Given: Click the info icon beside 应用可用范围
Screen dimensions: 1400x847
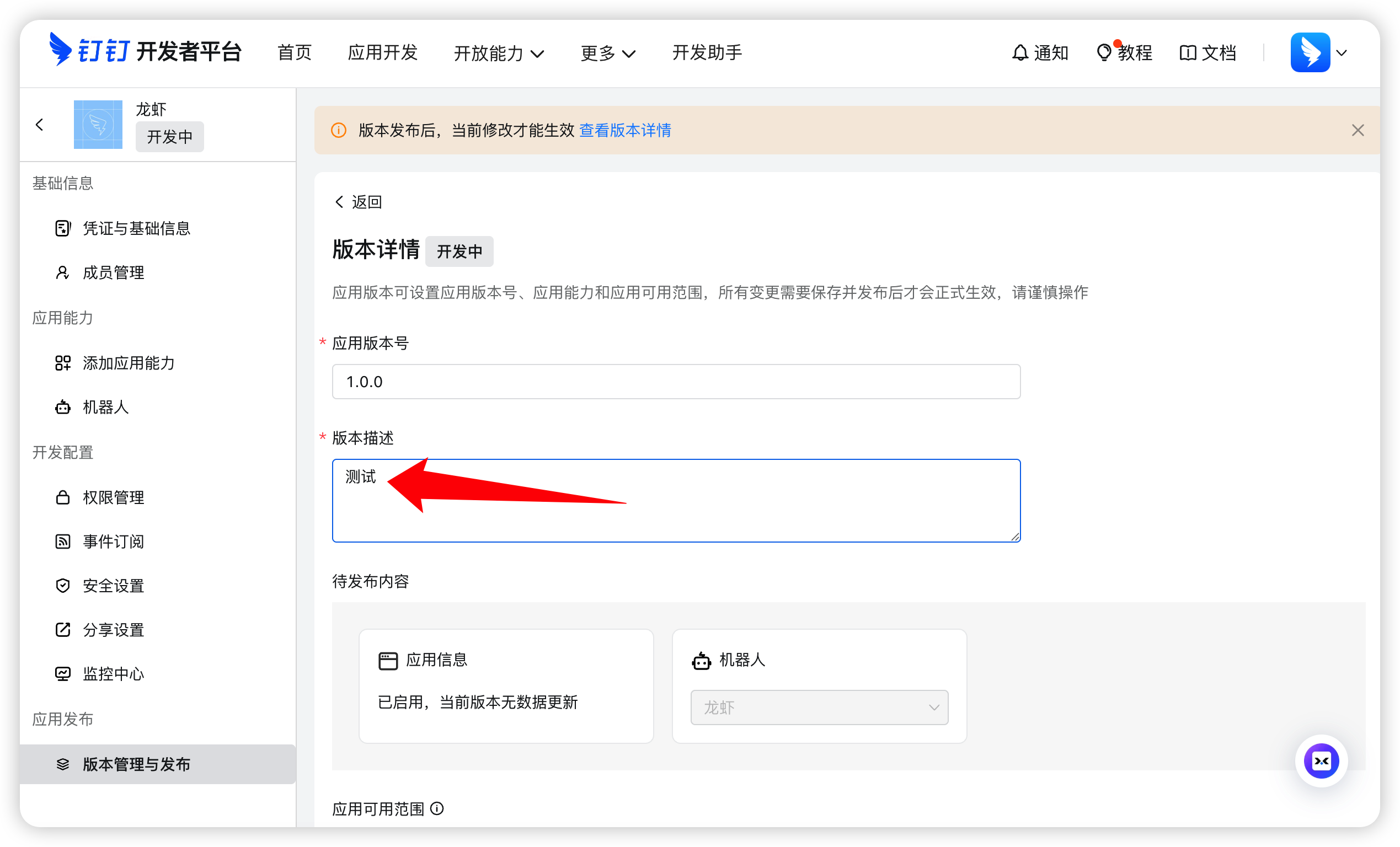Looking at the screenshot, I should click(x=437, y=808).
